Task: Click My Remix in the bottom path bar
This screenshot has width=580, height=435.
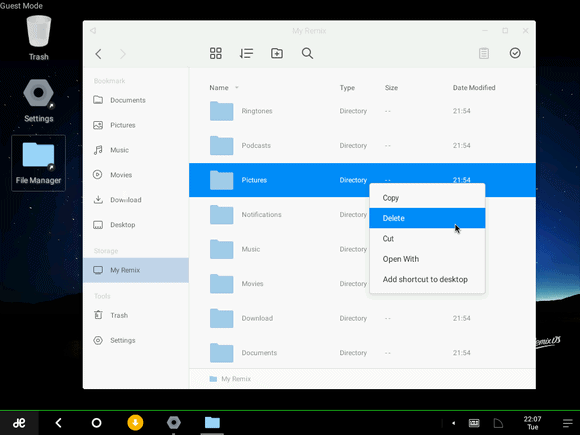Action: pyautogui.click(x=236, y=379)
